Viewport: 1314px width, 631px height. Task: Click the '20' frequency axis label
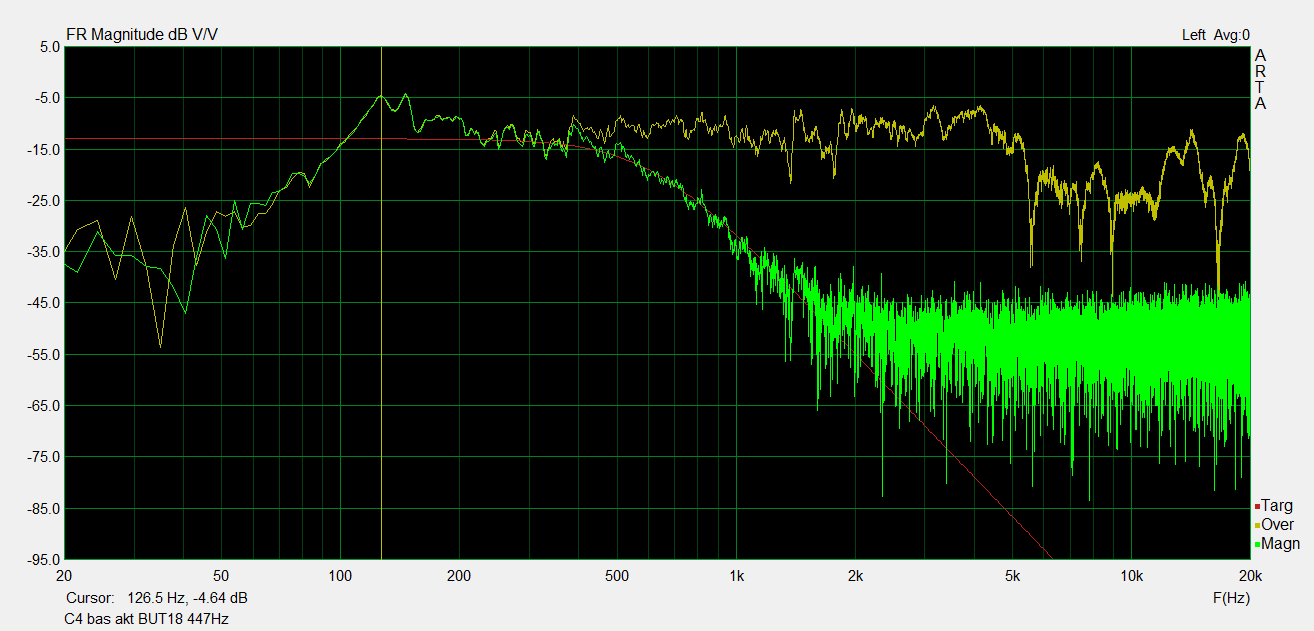[64, 576]
